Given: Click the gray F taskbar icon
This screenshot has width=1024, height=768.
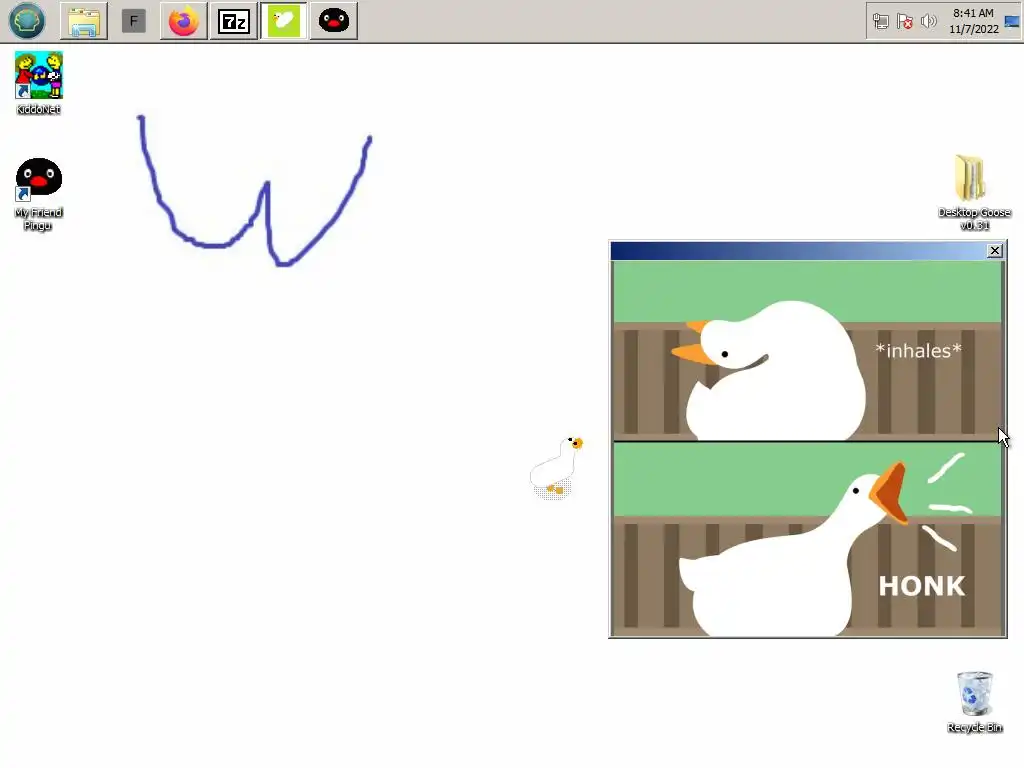Looking at the screenshot, I should pos(134,21).
